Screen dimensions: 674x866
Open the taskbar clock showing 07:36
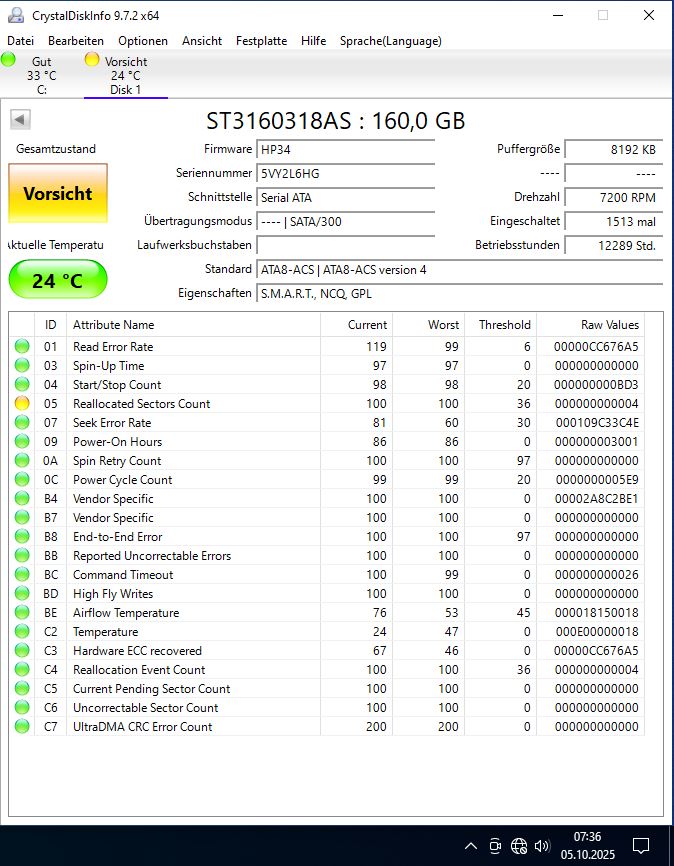(x=587, y=846)
